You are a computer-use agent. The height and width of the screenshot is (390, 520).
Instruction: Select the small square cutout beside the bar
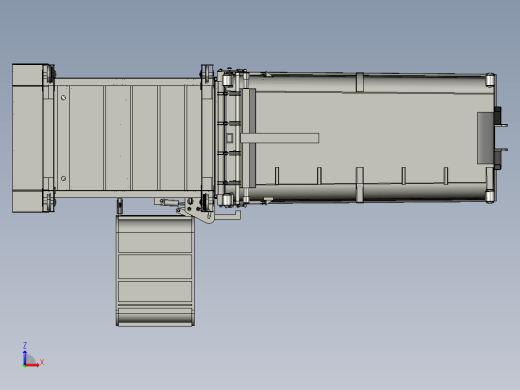pyautogui.click(x=229, y=138)
